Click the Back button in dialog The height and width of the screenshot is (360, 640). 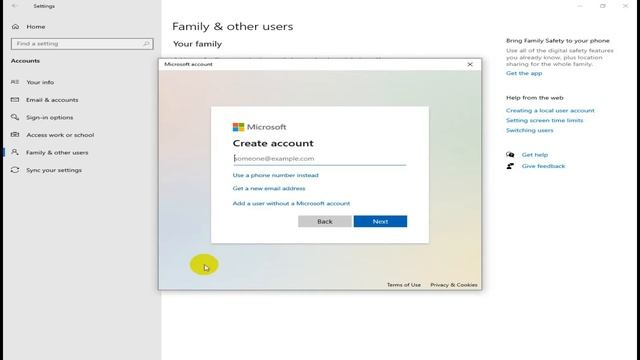(x=325, y=221)
